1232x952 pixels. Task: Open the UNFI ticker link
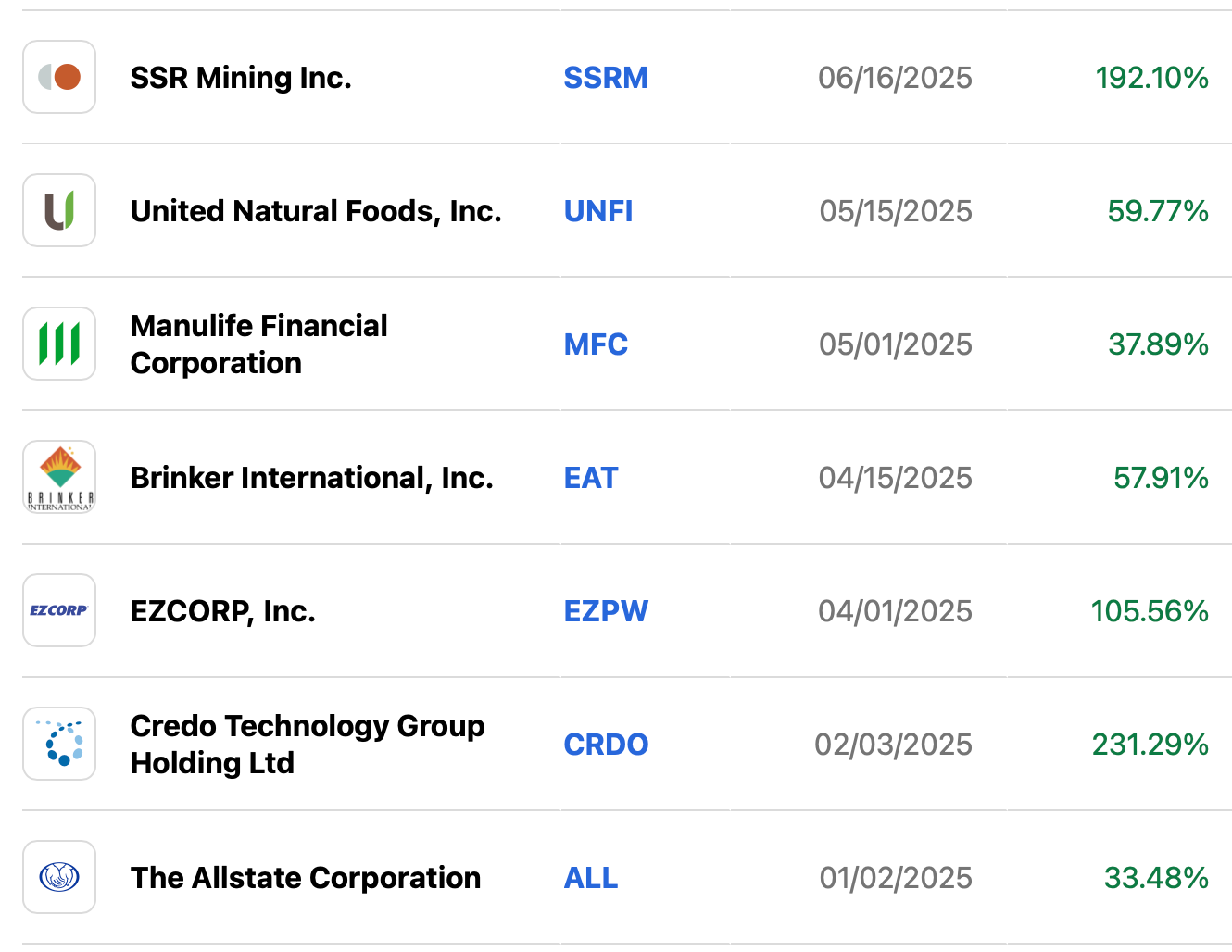pos(598,211)
